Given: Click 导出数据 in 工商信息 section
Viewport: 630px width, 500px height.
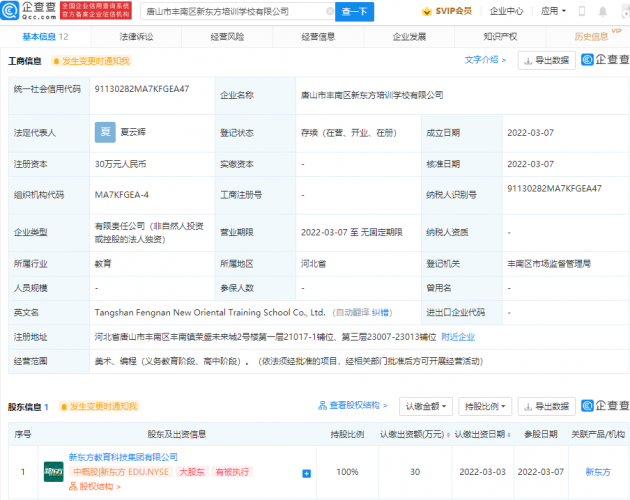Looking at the screenshot, I should 546,60.
